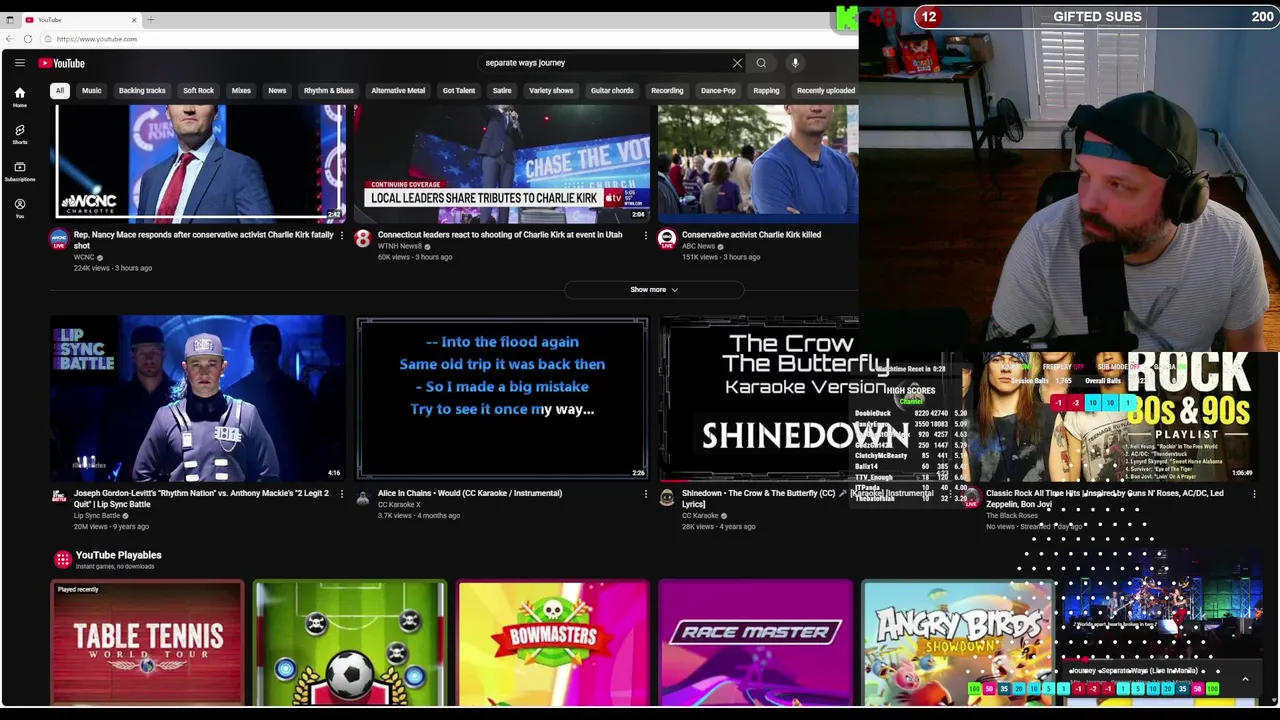Open more options for the Alice In Chains video

point(645,494)
